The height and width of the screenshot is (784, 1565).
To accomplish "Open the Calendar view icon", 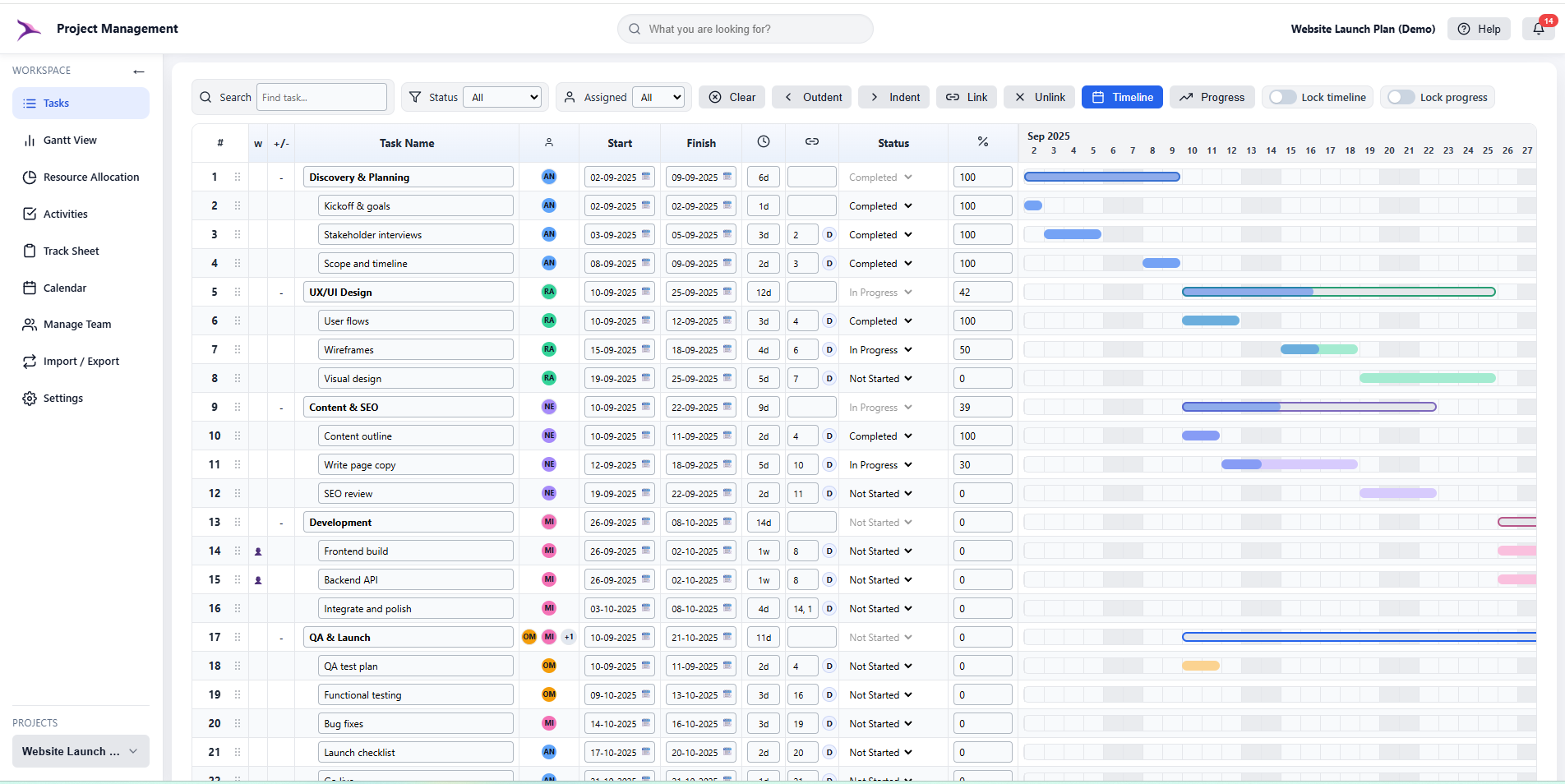I will point(30,288).
